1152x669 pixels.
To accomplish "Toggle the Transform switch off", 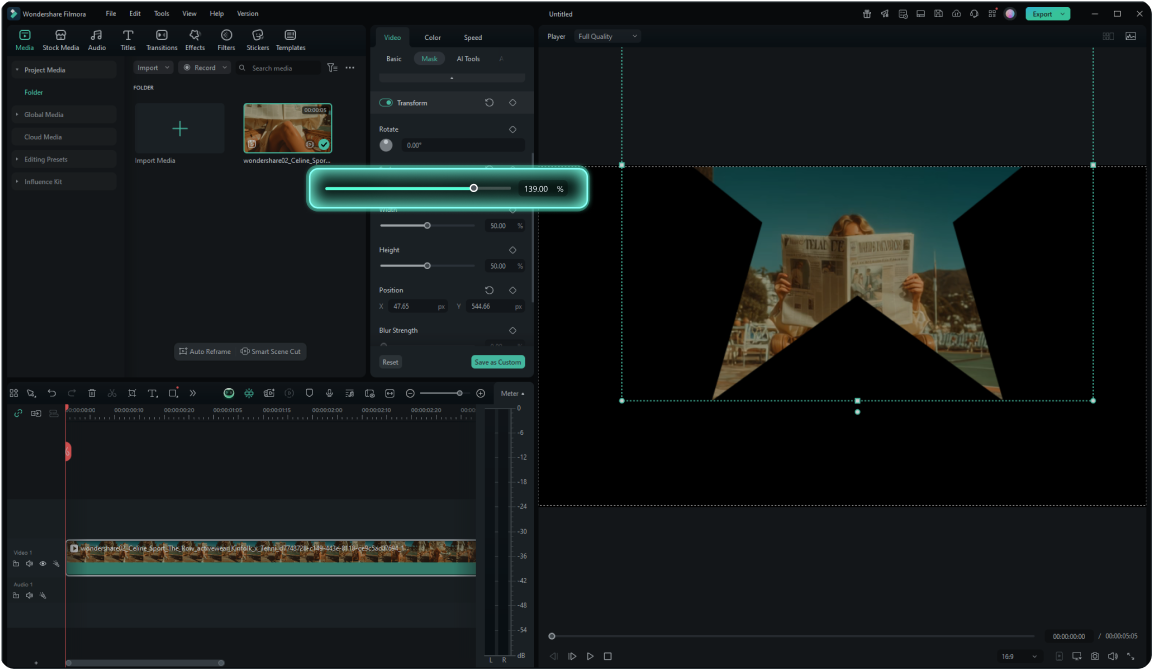I will (386, 103).
